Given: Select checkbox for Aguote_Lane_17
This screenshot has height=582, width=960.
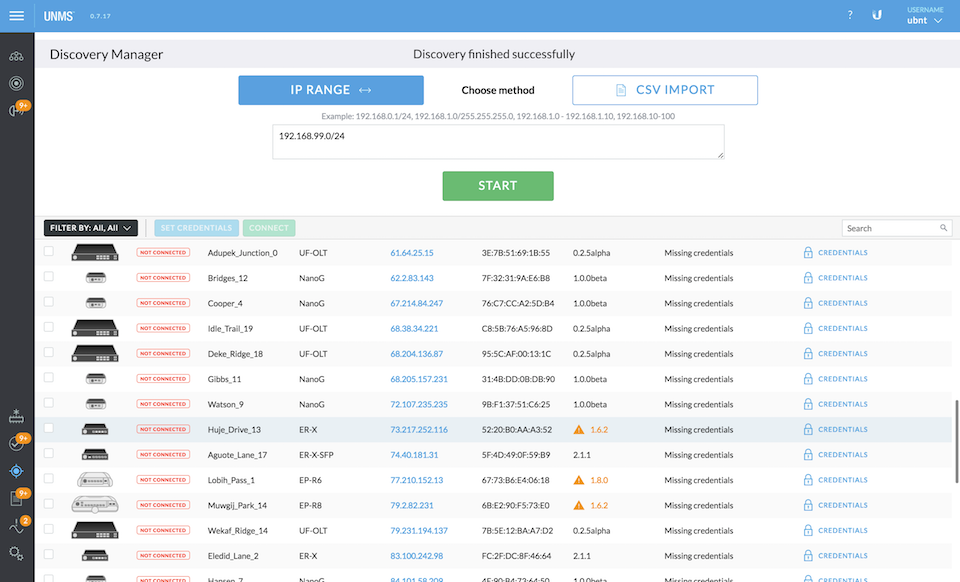Looking at the screenshot, I should click(x=48, y=453).
